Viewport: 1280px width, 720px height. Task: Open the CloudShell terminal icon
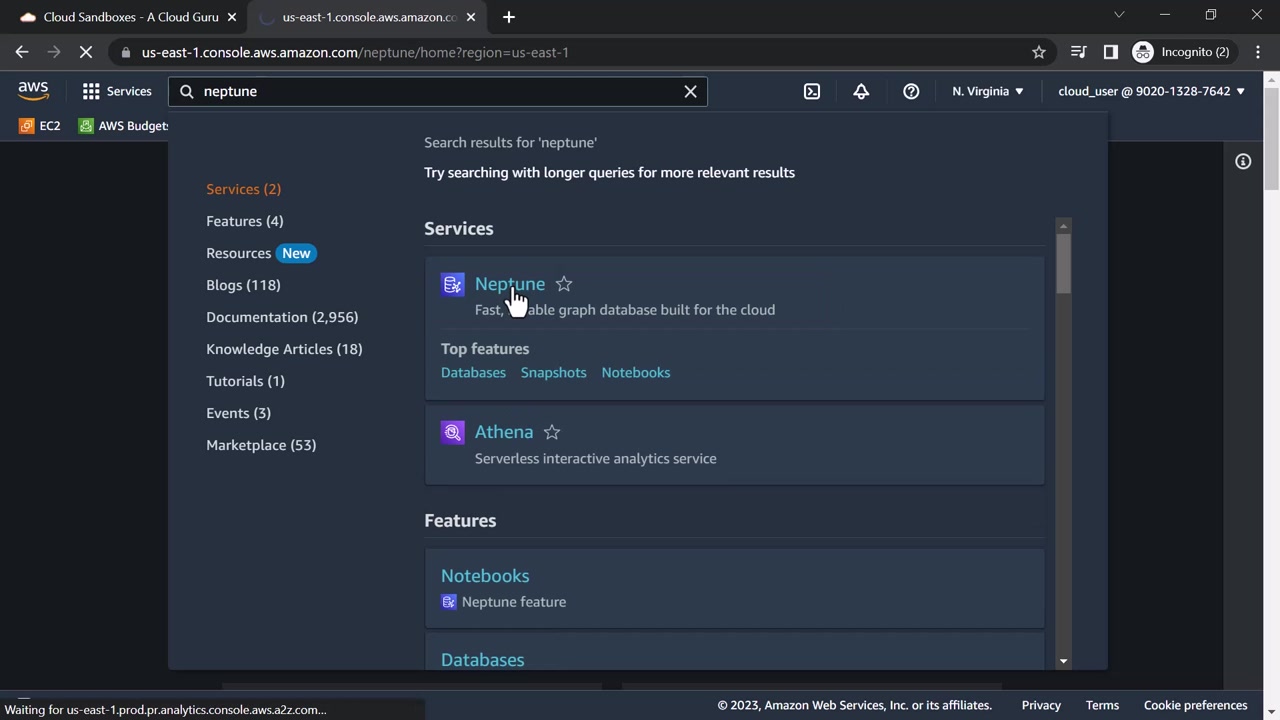[x=812, y=91]
